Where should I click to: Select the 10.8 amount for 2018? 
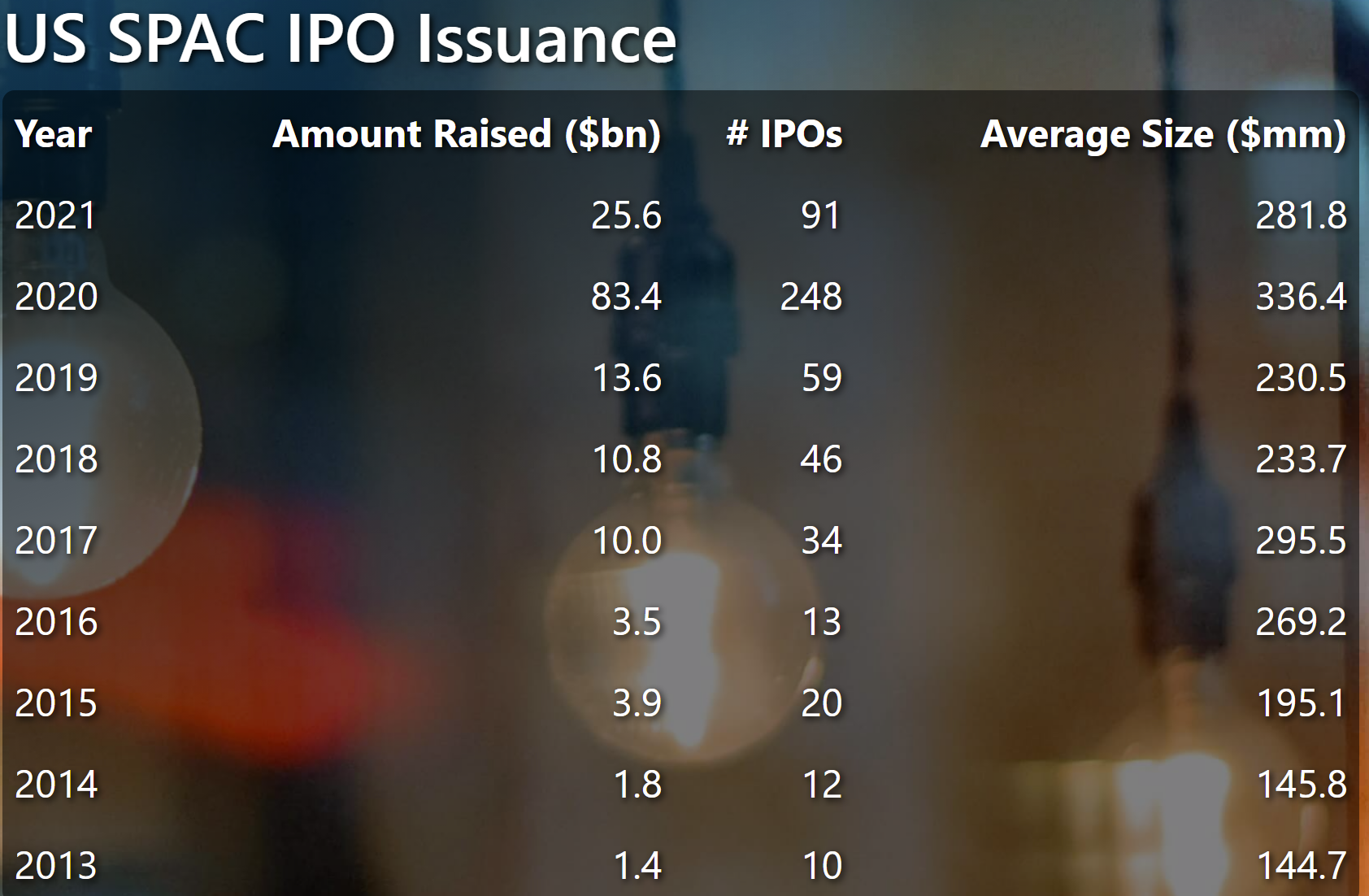(x=626, y=459)
